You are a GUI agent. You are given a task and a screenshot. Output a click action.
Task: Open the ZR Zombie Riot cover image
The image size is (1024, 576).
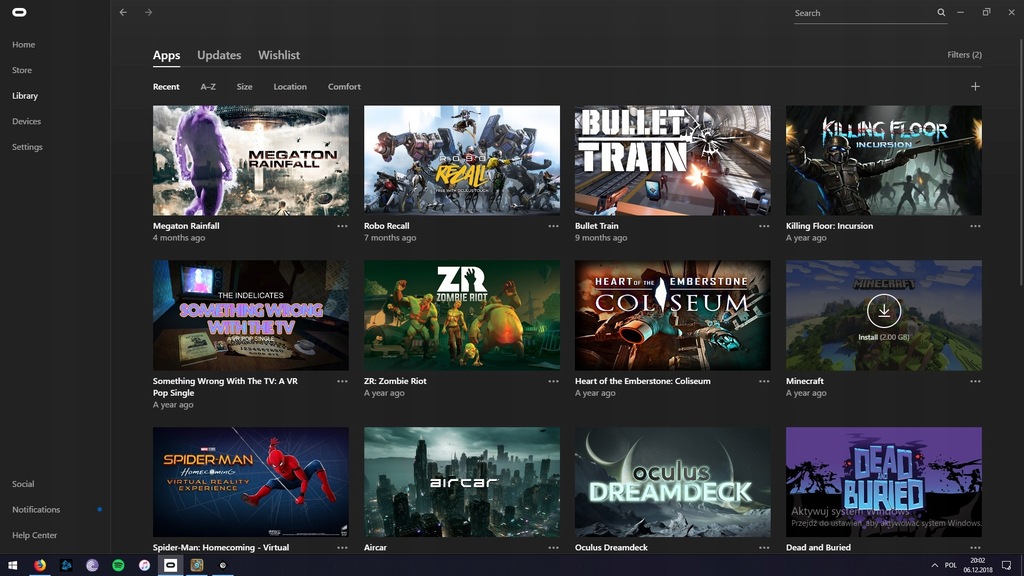[462, 315]
